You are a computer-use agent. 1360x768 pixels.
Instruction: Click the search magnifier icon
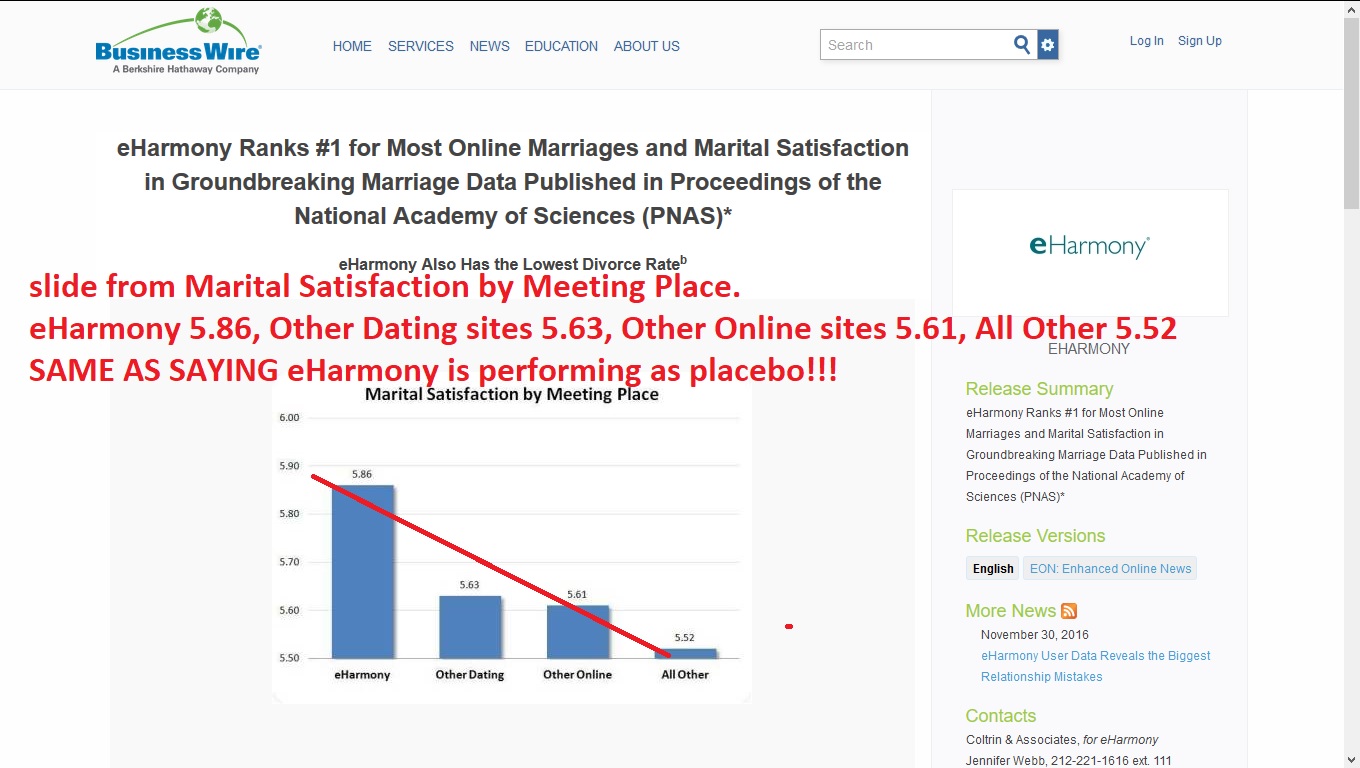pyautogui.click(x=1022, y=45)
